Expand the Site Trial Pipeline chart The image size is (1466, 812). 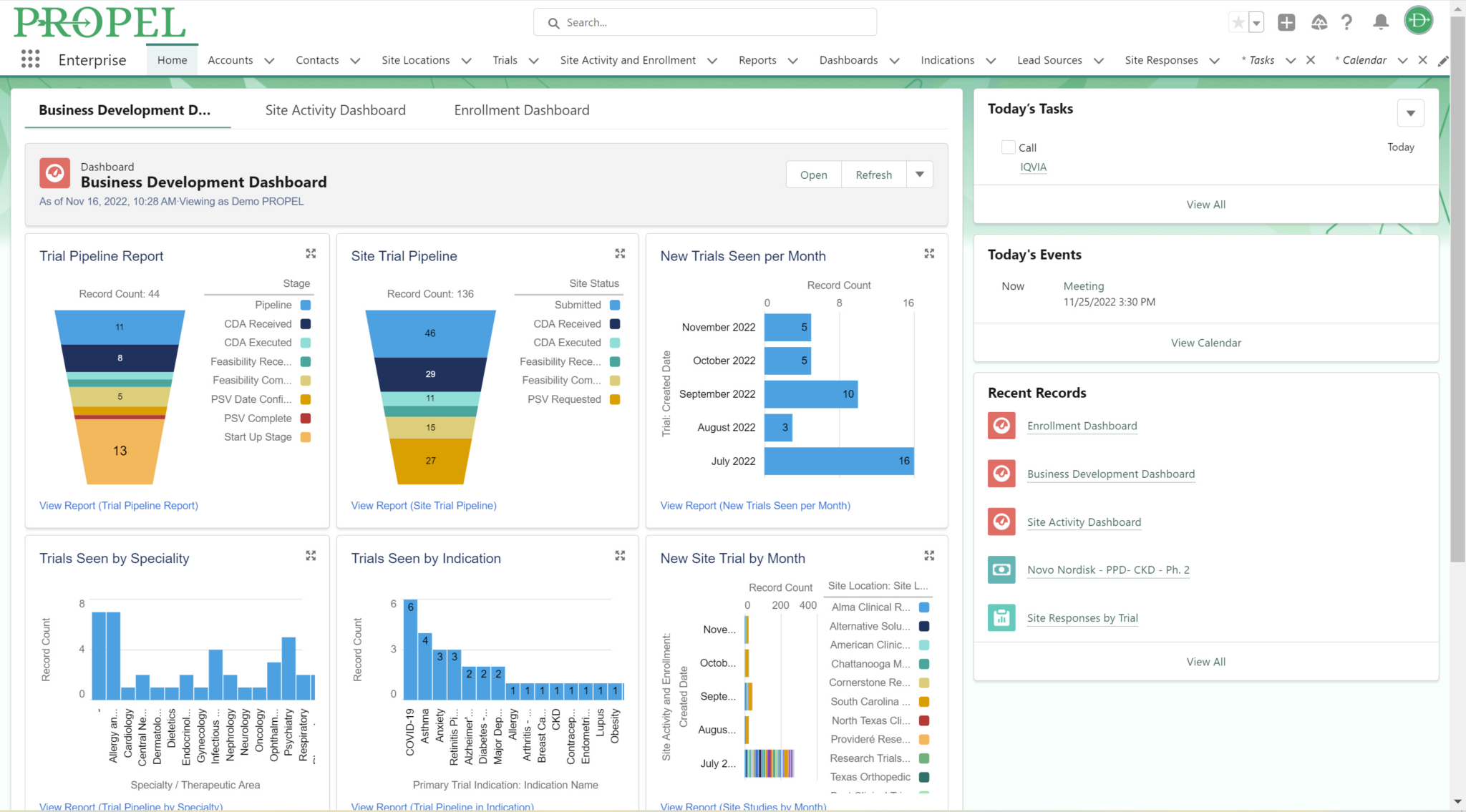[x=620, y=254]
